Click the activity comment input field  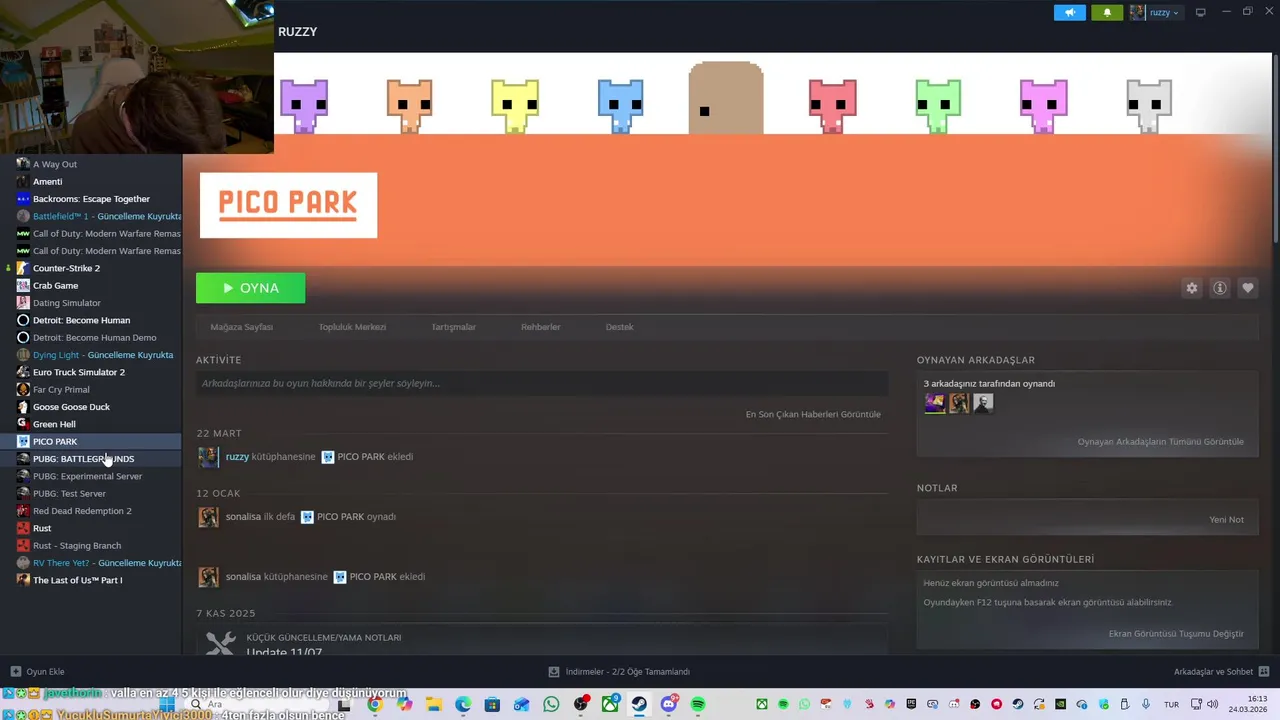point(542,383)
